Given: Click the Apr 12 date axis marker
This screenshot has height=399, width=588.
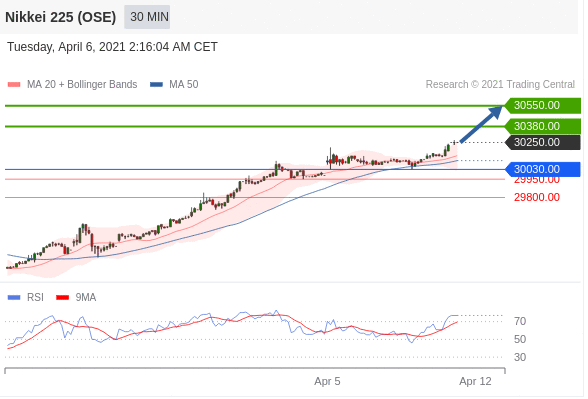Looking at the screenshot, I should tap(475, 381).
